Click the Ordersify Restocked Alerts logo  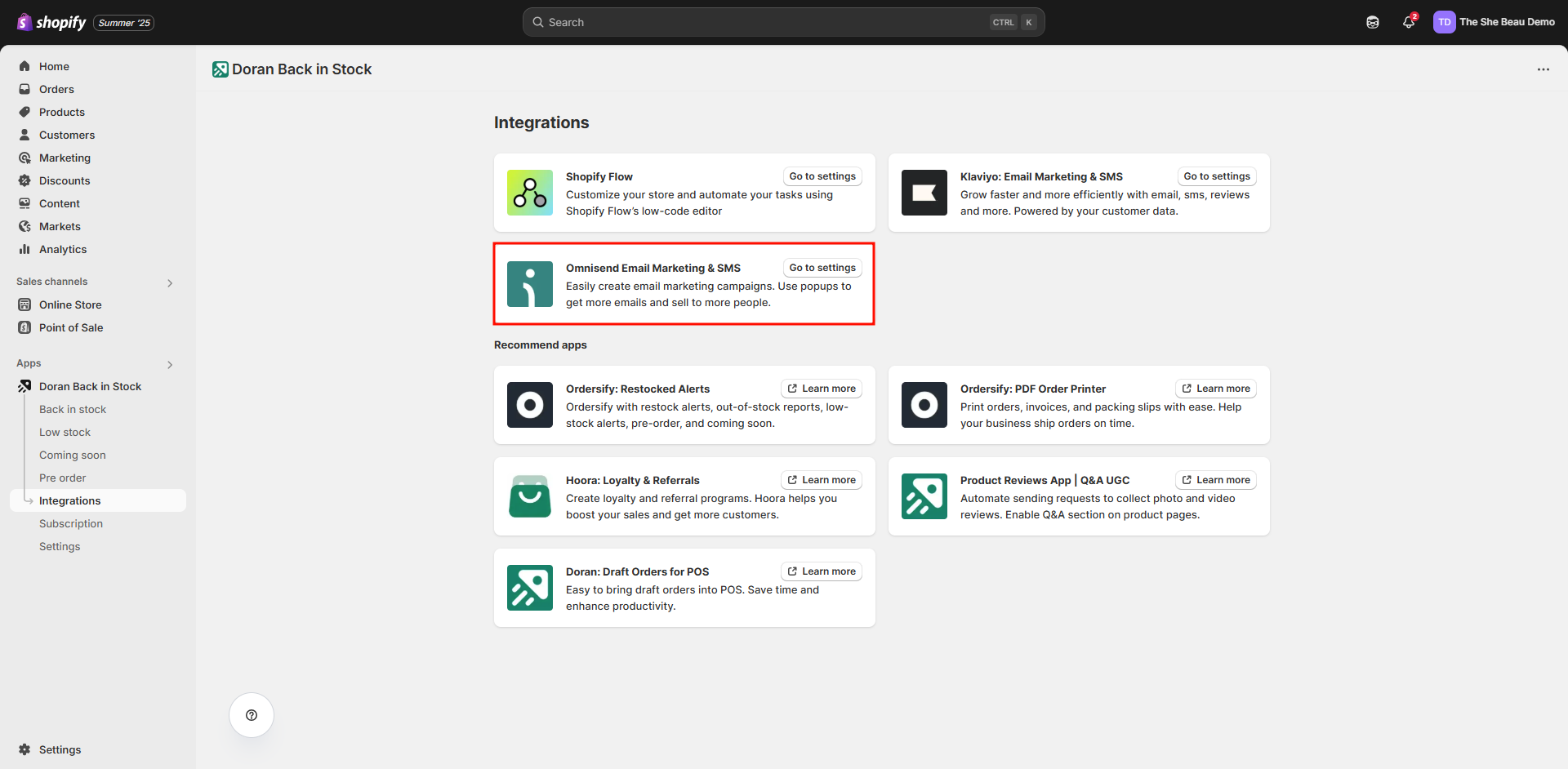coord(530,405)
